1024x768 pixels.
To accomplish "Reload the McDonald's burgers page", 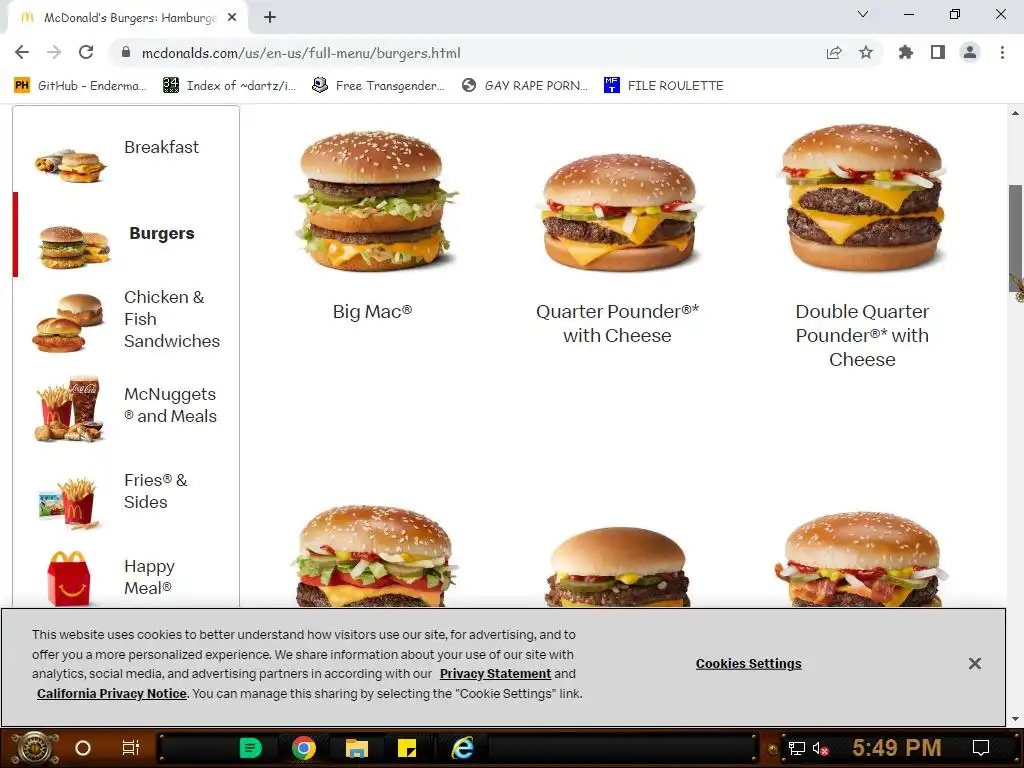I will pyautogui.click(x=86, y=52).
